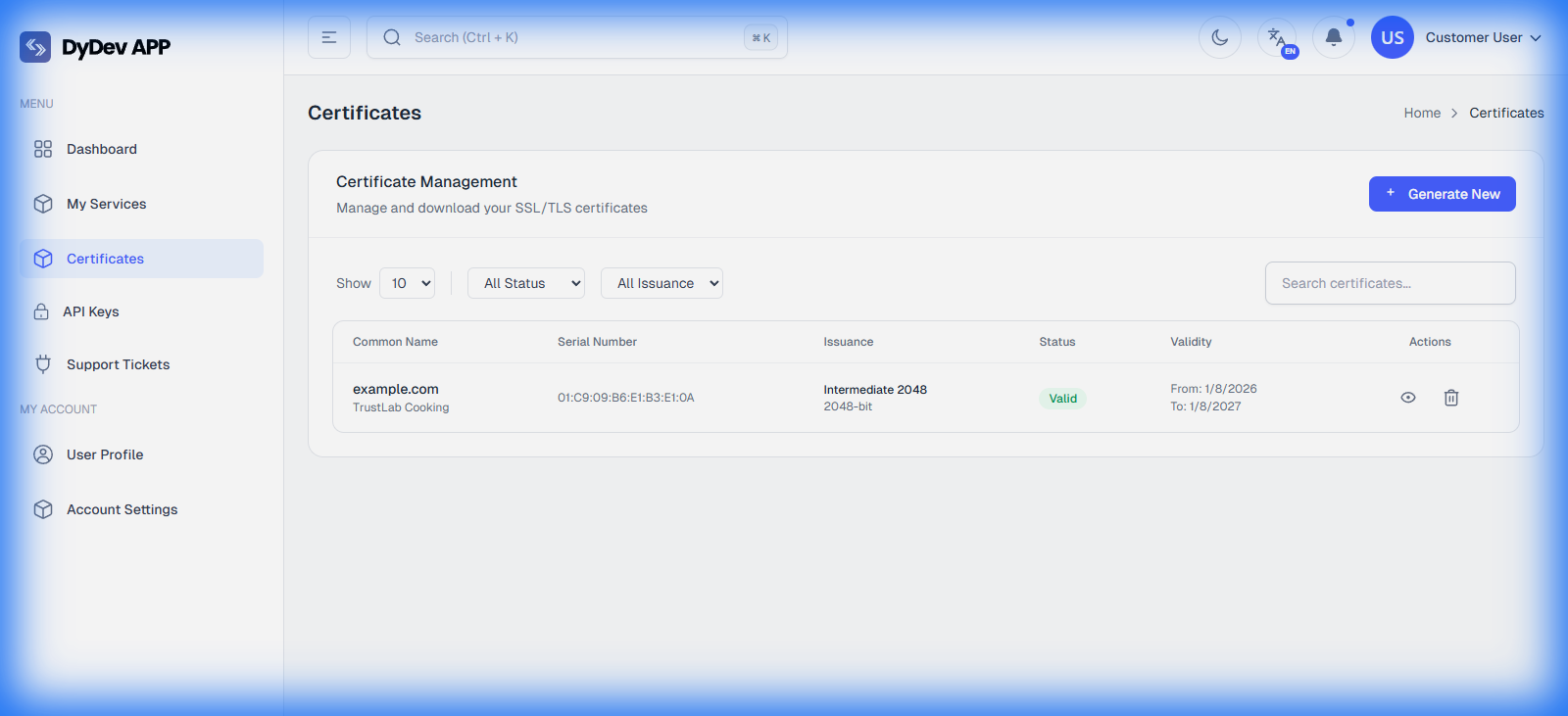This screenshot has width=1568, height=716.
Task: Click the DyDev APP logo icon
Action: point(35,47)
